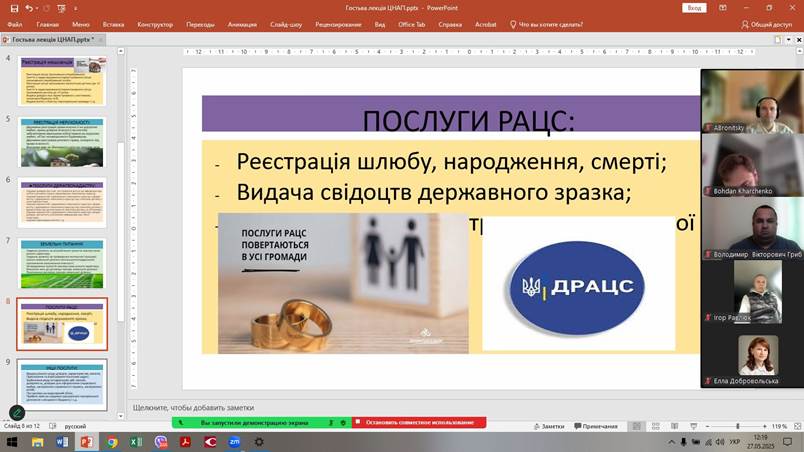Image resolution: width=804 pixels, height=452 pixels.
Task: Toggle the Заметки notes pane
Action: coord(549,426)
